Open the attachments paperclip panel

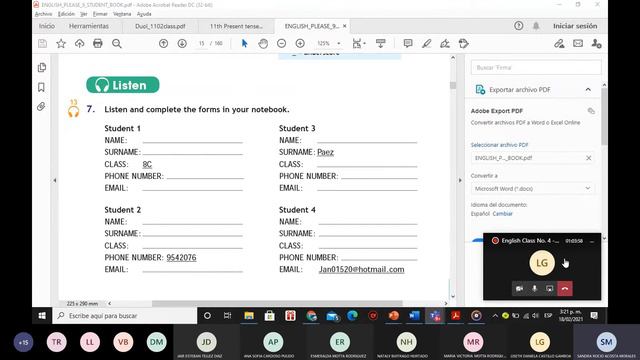[x=41, y=107]
